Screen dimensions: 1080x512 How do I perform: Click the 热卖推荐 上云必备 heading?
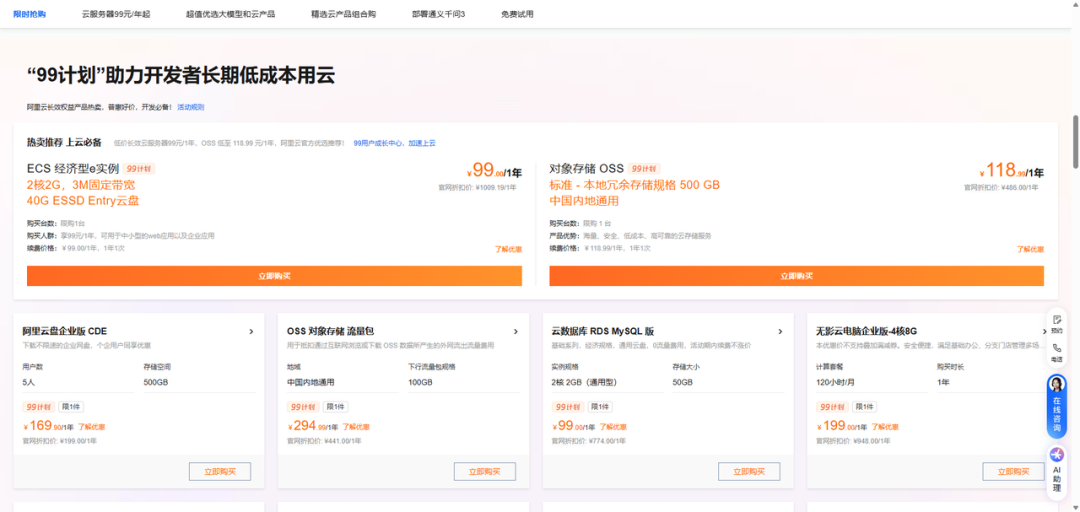(x=64, y=143)
